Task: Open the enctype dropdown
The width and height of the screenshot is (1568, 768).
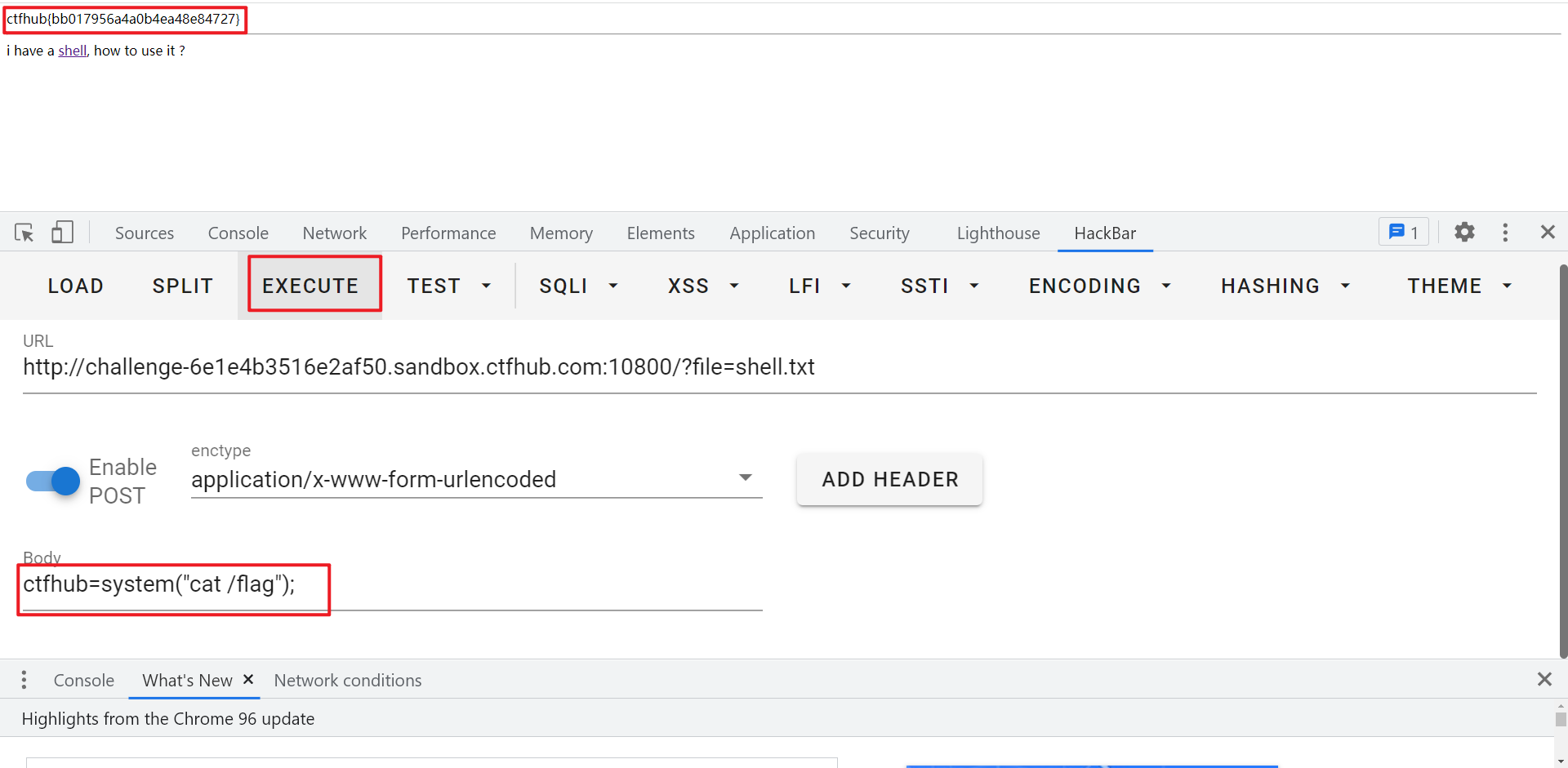Action: coord(745,477)
